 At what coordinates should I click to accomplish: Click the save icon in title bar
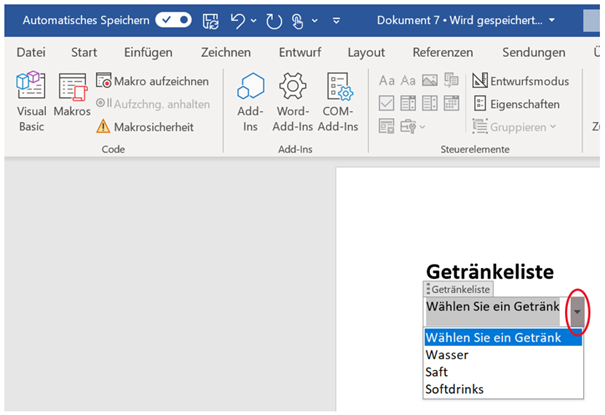[211, 20]
